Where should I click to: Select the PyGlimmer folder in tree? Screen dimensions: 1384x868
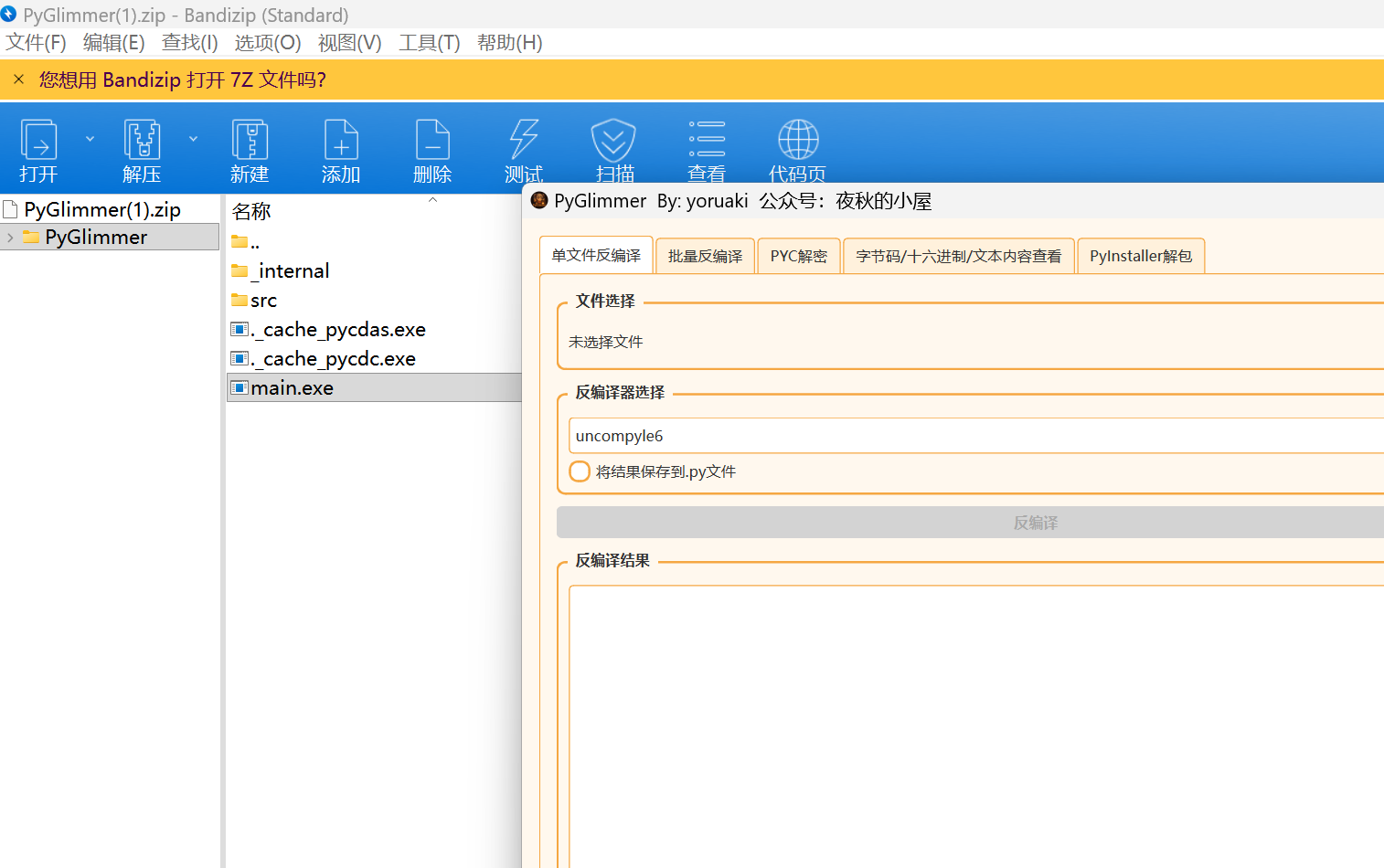tap(96, 238)
